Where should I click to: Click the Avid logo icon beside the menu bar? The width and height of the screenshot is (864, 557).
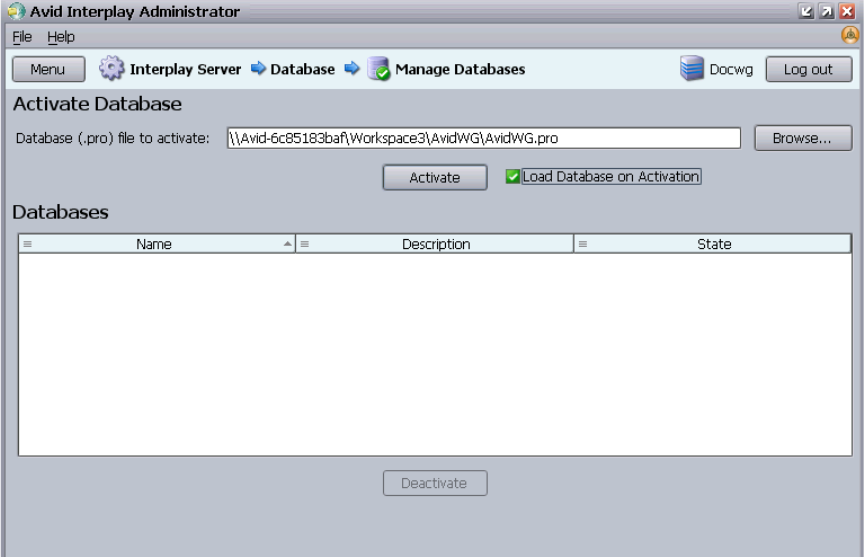[x=850, y=36]
